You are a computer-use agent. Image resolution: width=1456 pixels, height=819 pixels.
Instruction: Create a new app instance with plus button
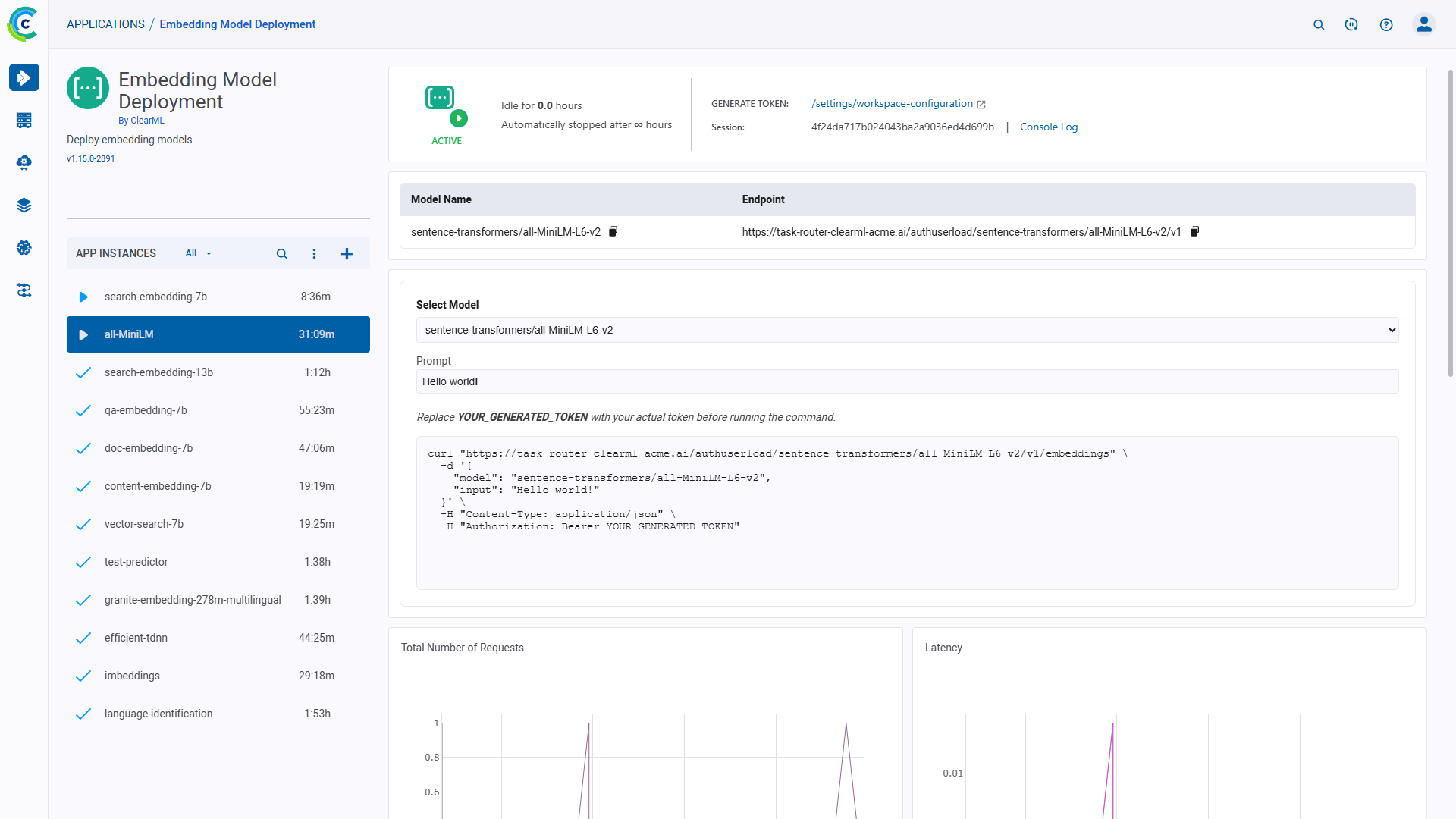(347, 253)
